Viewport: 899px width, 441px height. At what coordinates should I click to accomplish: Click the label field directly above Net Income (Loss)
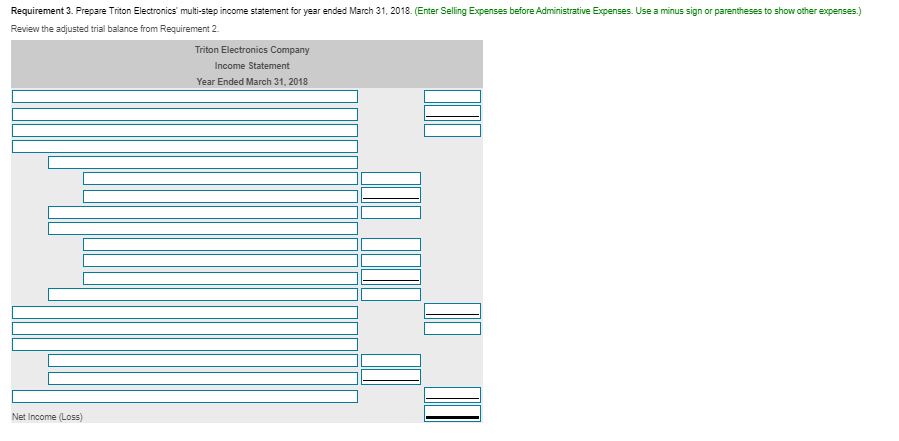click(185, 396)
